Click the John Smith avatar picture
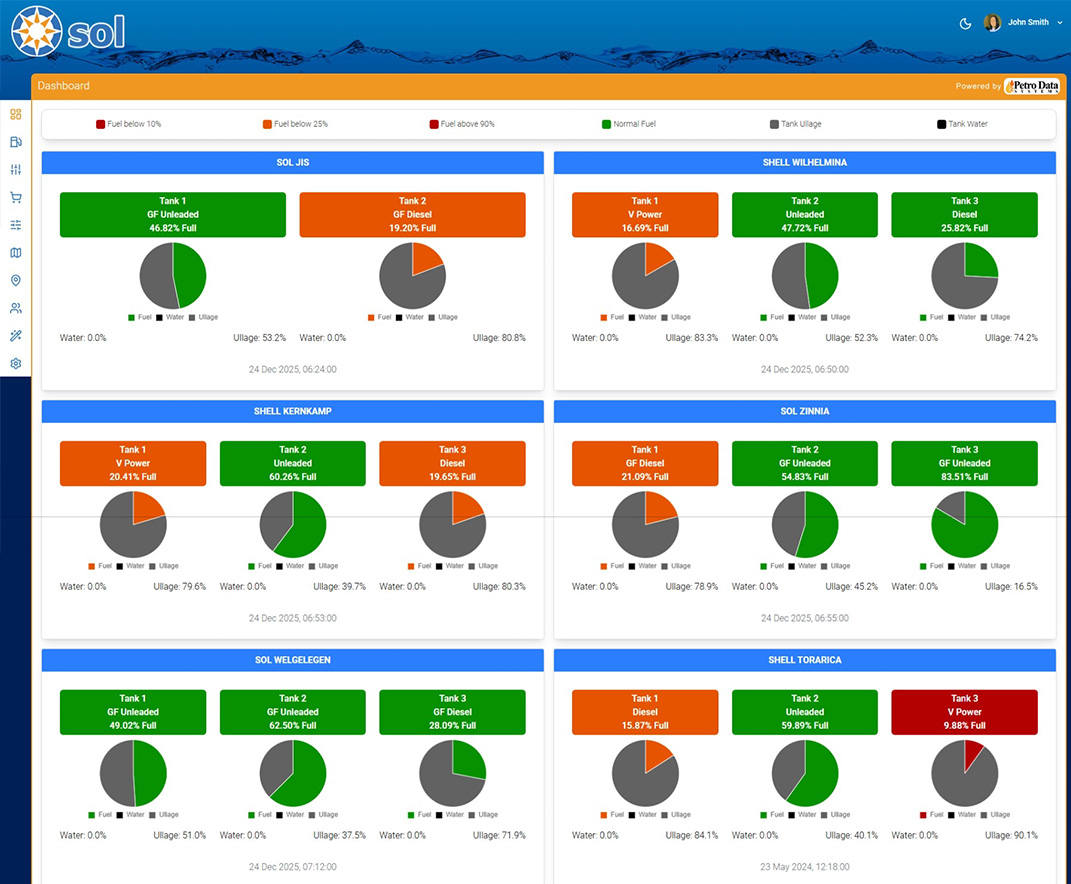1071x884 pixels. [x=992, y=23]
